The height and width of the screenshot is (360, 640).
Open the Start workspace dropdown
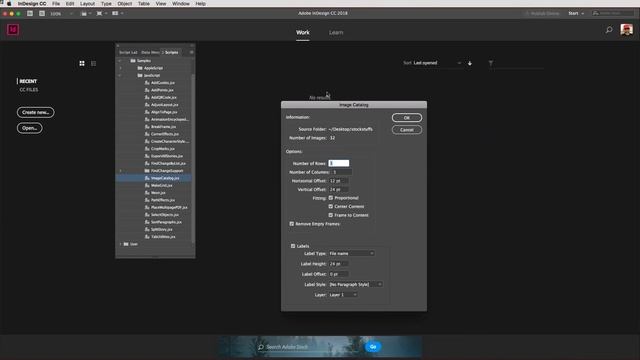click(x=576, y=13)
